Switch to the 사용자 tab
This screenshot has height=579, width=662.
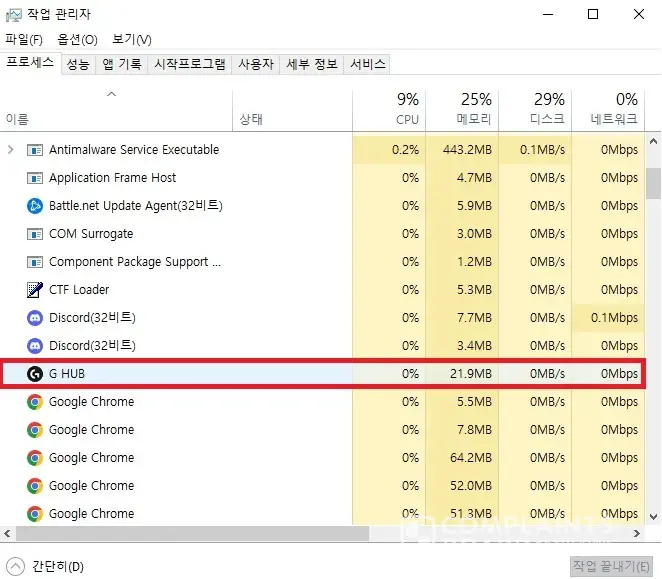pyautogui.click(x=256, y=64)
